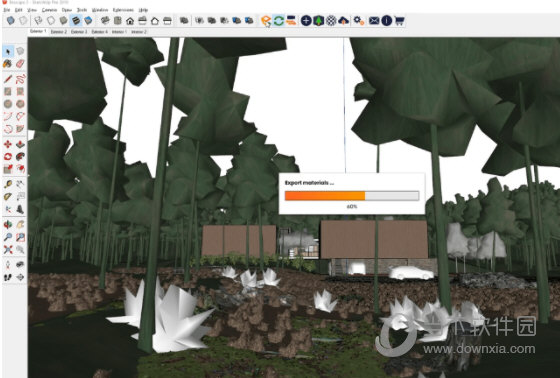Switch to Interior 1 scene tab
This screenshot has height=378, width=560.
(119, 32)
